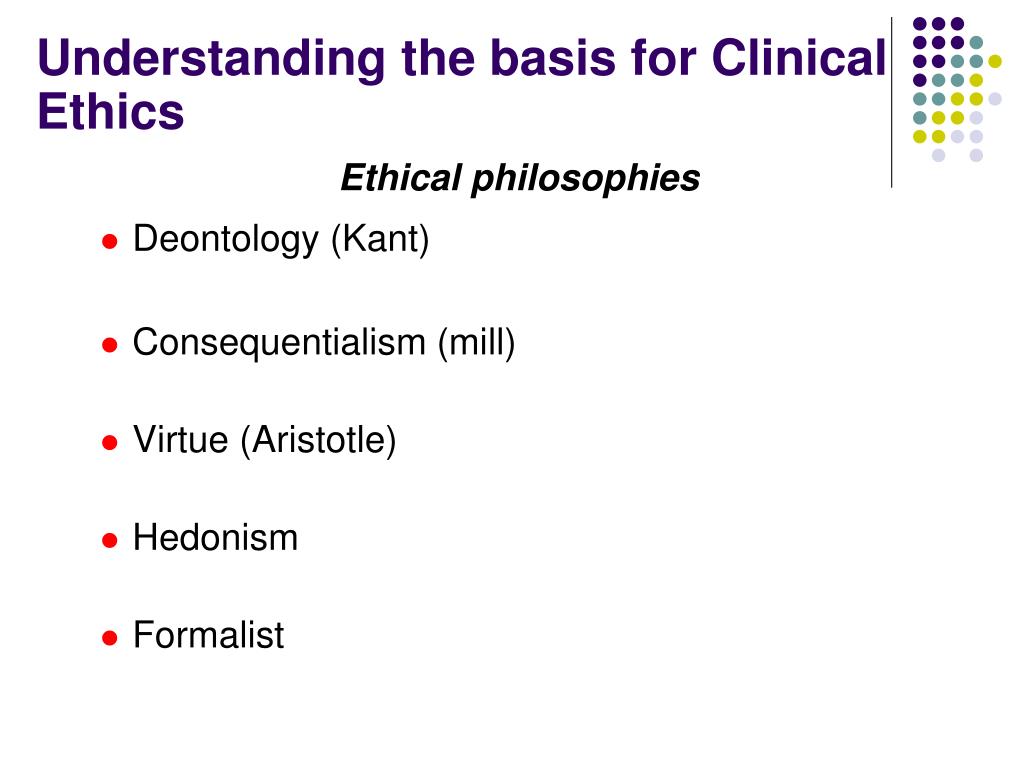This screenshot has height=768, width=1024.
Task: Click the word 'Clinical' in the title
Action: click(799, 57)
